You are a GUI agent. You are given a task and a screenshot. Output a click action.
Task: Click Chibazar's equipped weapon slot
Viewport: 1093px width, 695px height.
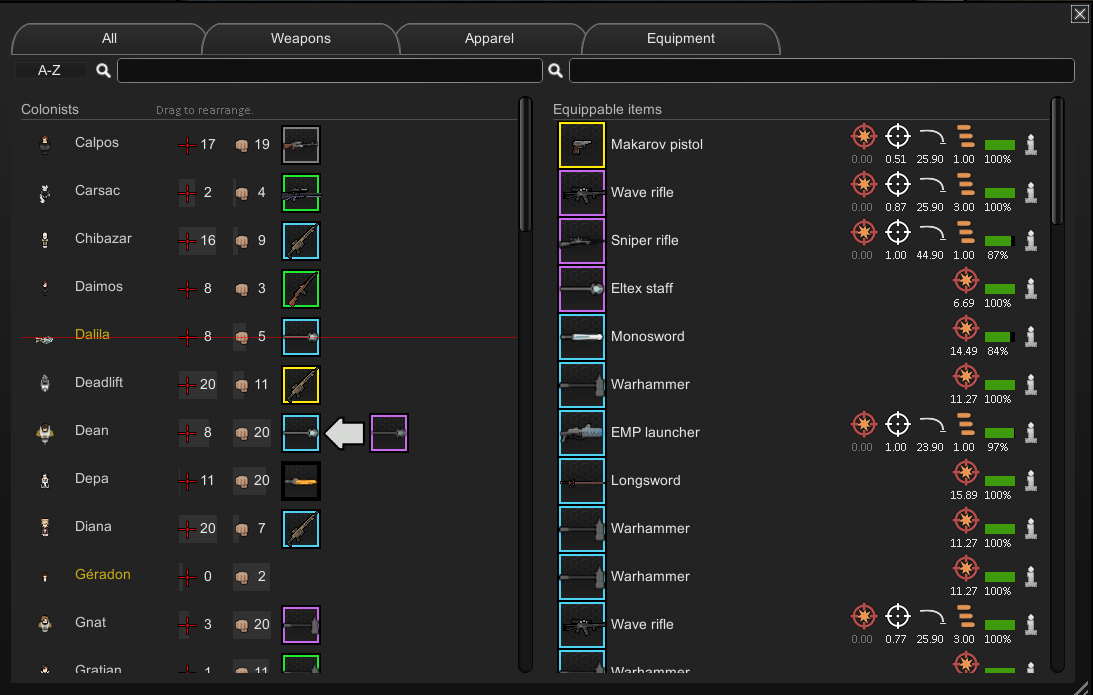click(301, 240)
